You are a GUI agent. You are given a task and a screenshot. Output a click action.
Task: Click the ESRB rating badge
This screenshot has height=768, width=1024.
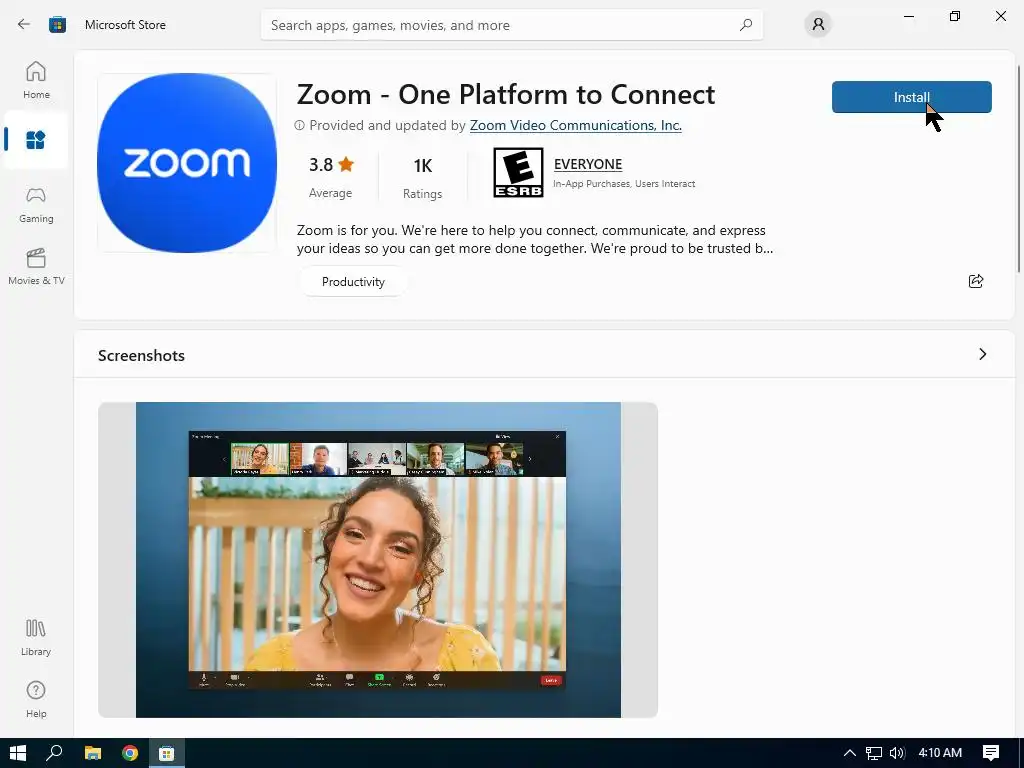click(x=519, y=172)
